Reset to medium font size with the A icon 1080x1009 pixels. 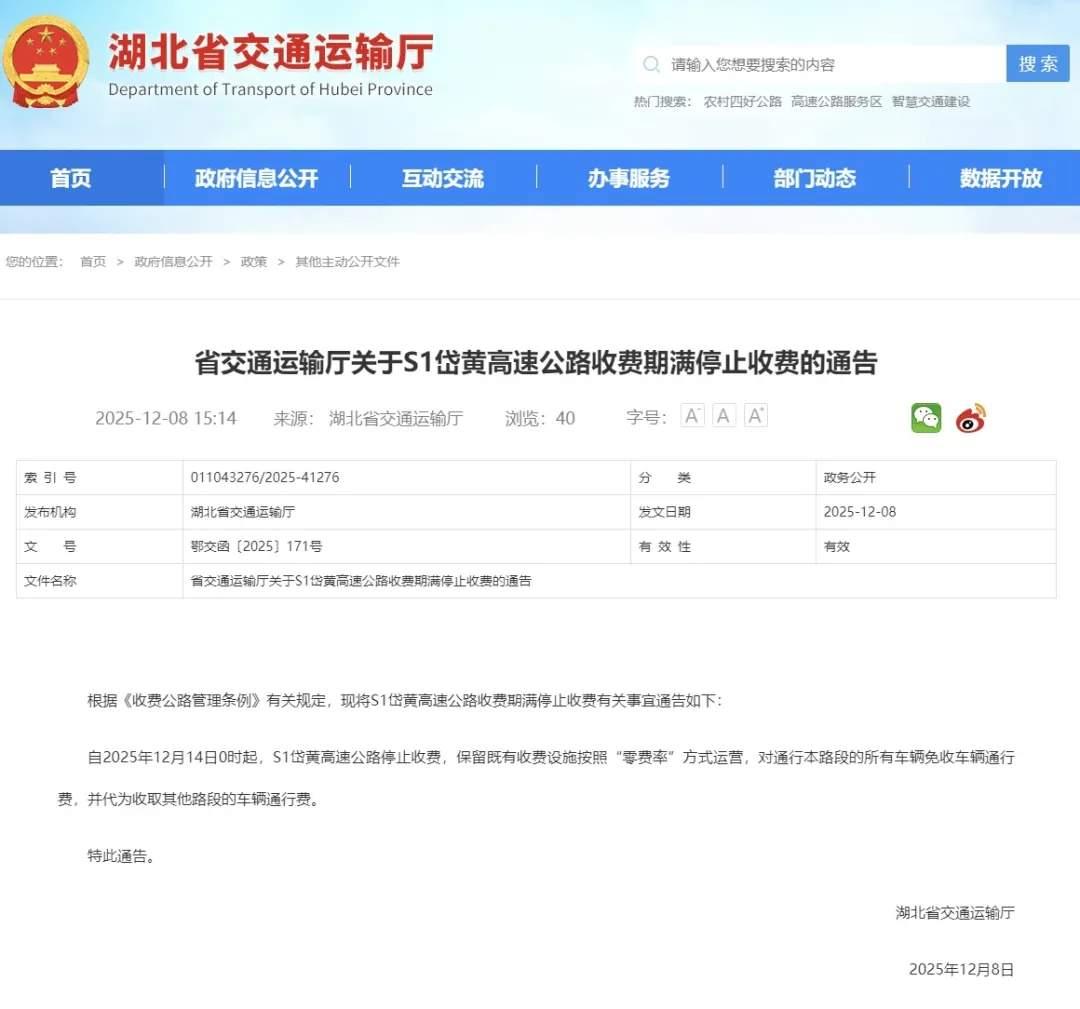tap(723, 415)
